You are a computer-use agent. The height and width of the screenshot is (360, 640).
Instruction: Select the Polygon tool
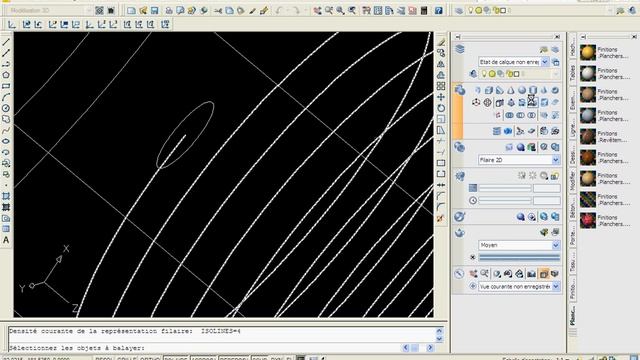6,75
